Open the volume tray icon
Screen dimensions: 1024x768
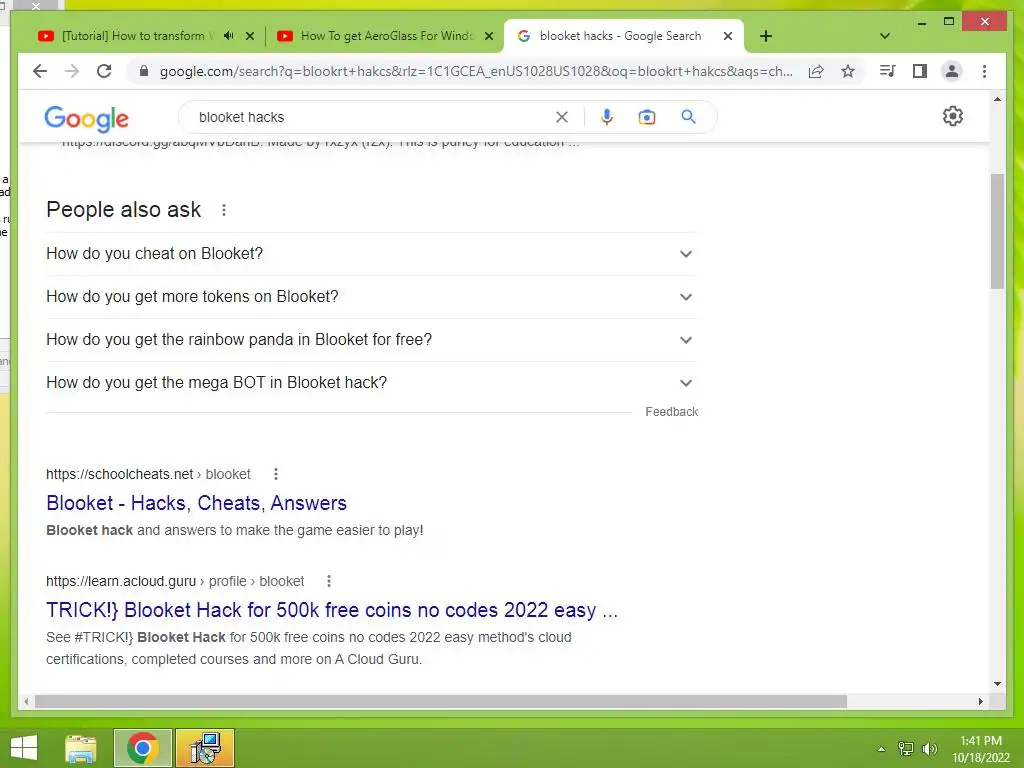pyautogui.click(x=929, y=749)
